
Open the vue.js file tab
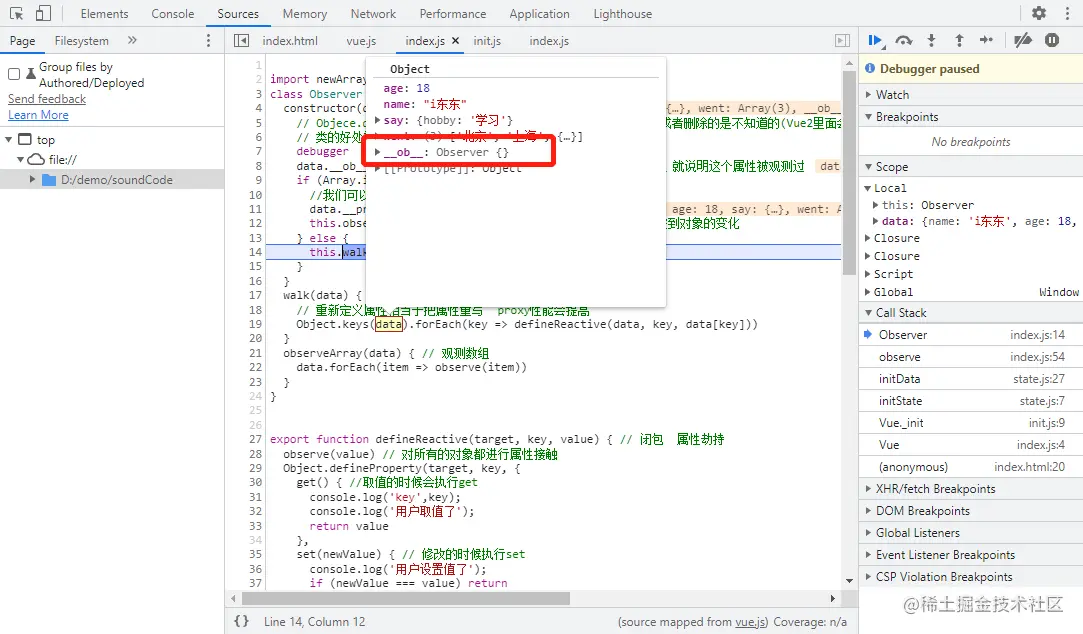(361, 41)
